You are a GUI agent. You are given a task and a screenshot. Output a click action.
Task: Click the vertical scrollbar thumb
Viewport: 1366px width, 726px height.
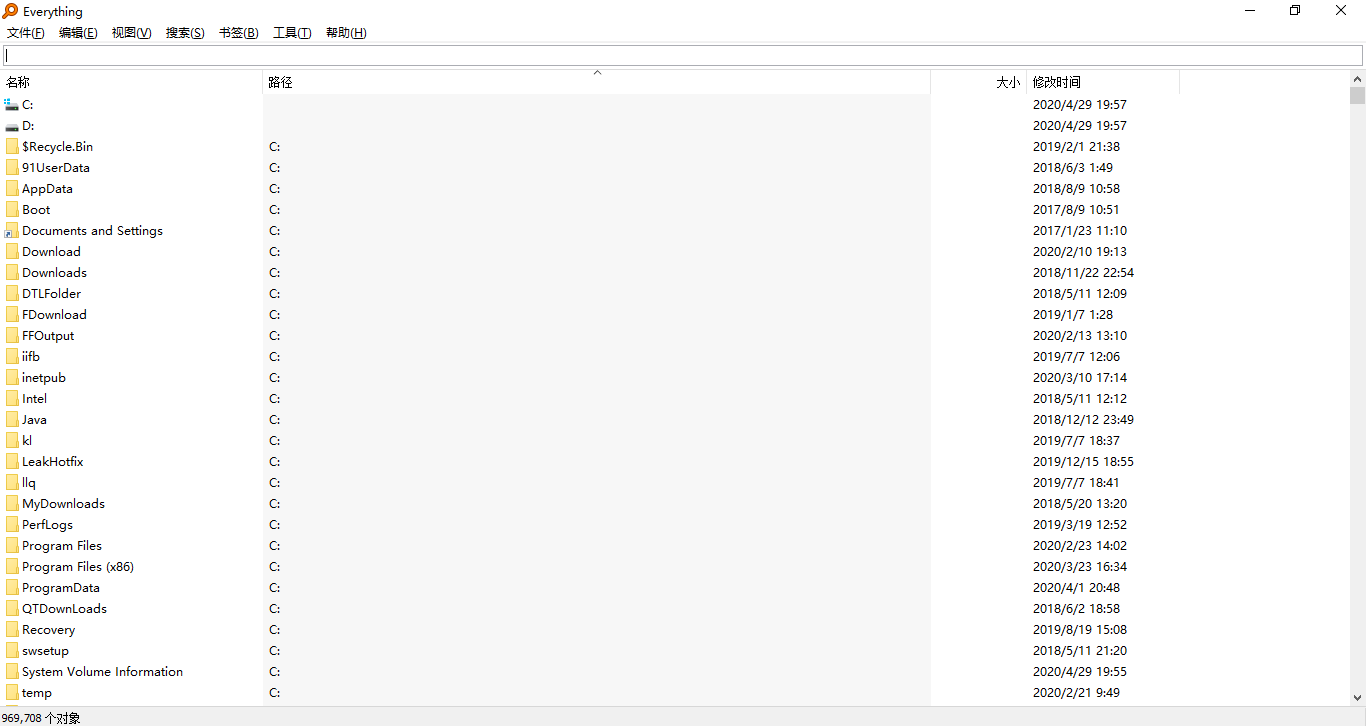[1357, 96]
